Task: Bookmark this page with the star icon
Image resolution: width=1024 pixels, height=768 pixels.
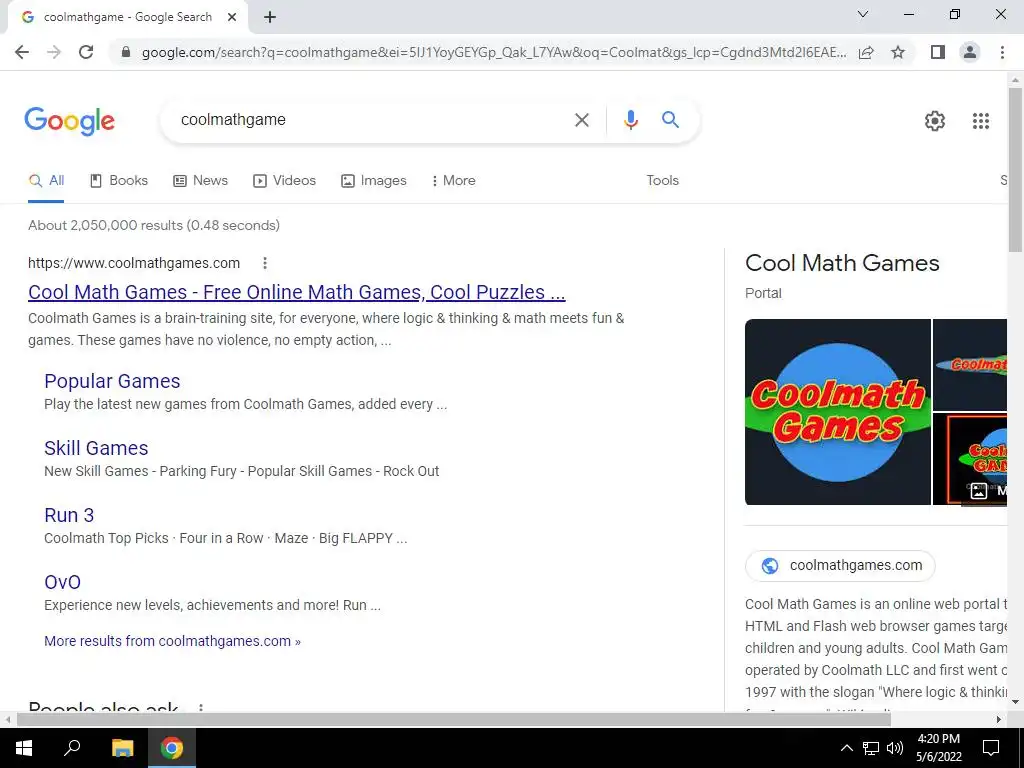Action: [x=898, y=52]
